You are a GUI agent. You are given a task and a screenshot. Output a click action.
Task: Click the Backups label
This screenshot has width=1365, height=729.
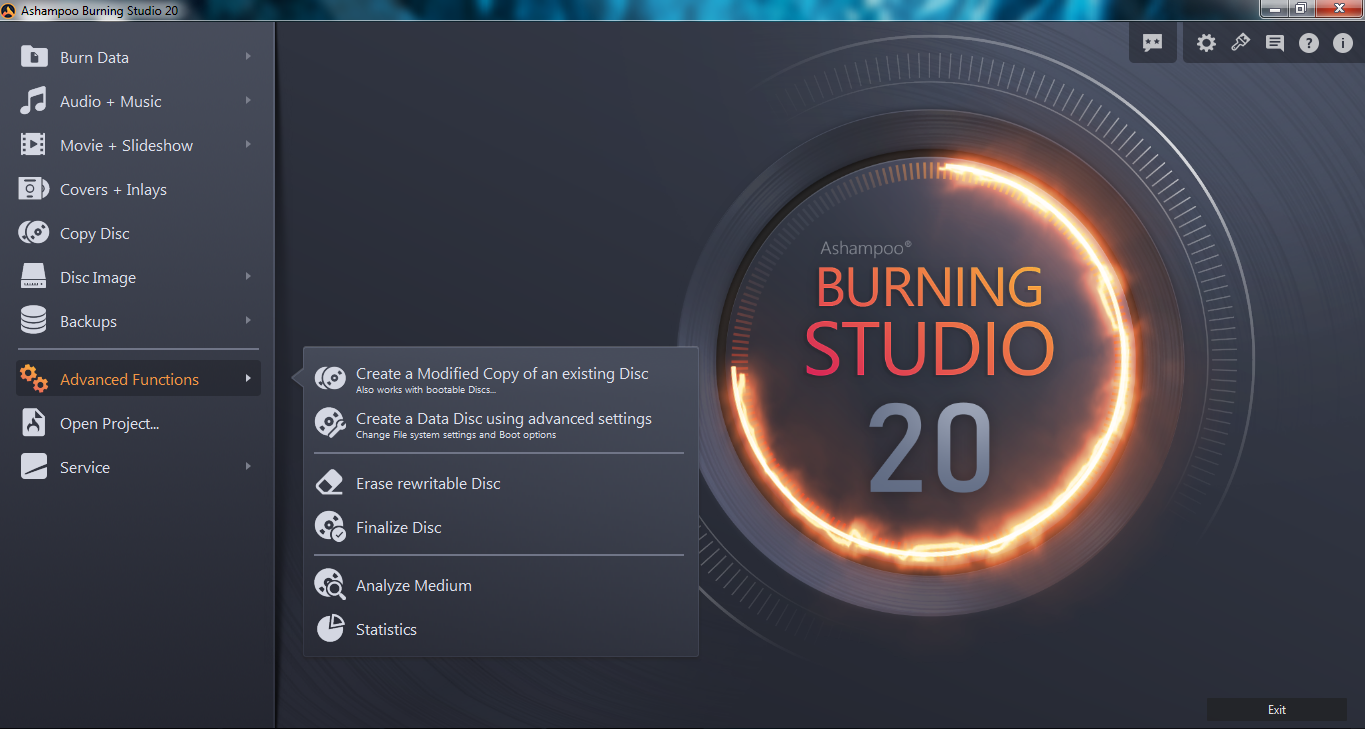tap(88, 321)
